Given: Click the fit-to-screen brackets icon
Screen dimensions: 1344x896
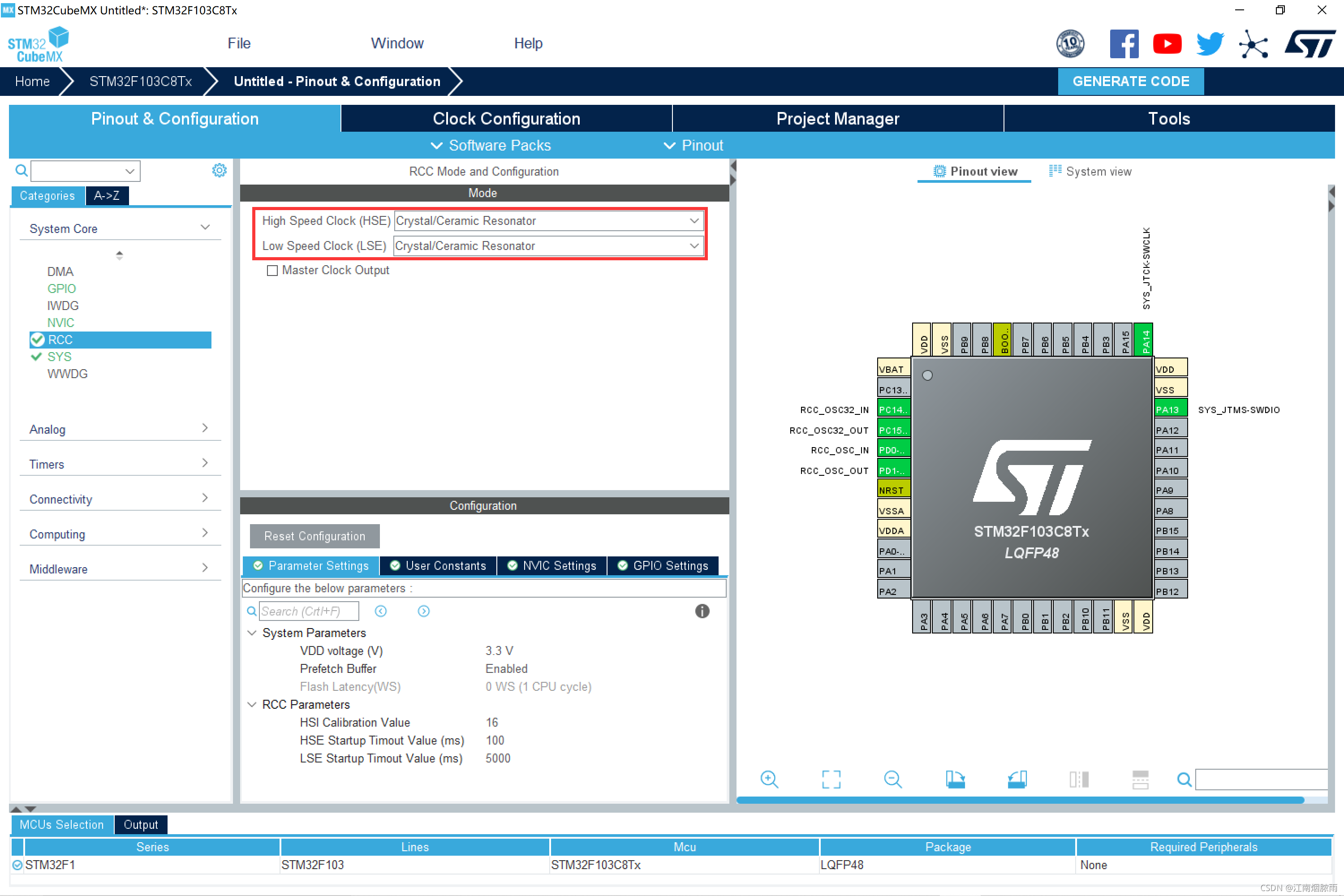Looking at the screenshot, I should 831,779.
